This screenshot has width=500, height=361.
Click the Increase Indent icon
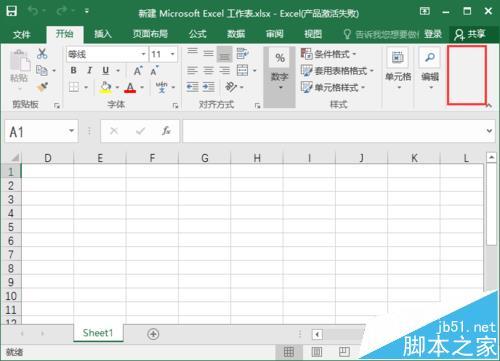(x=209, y=87)
